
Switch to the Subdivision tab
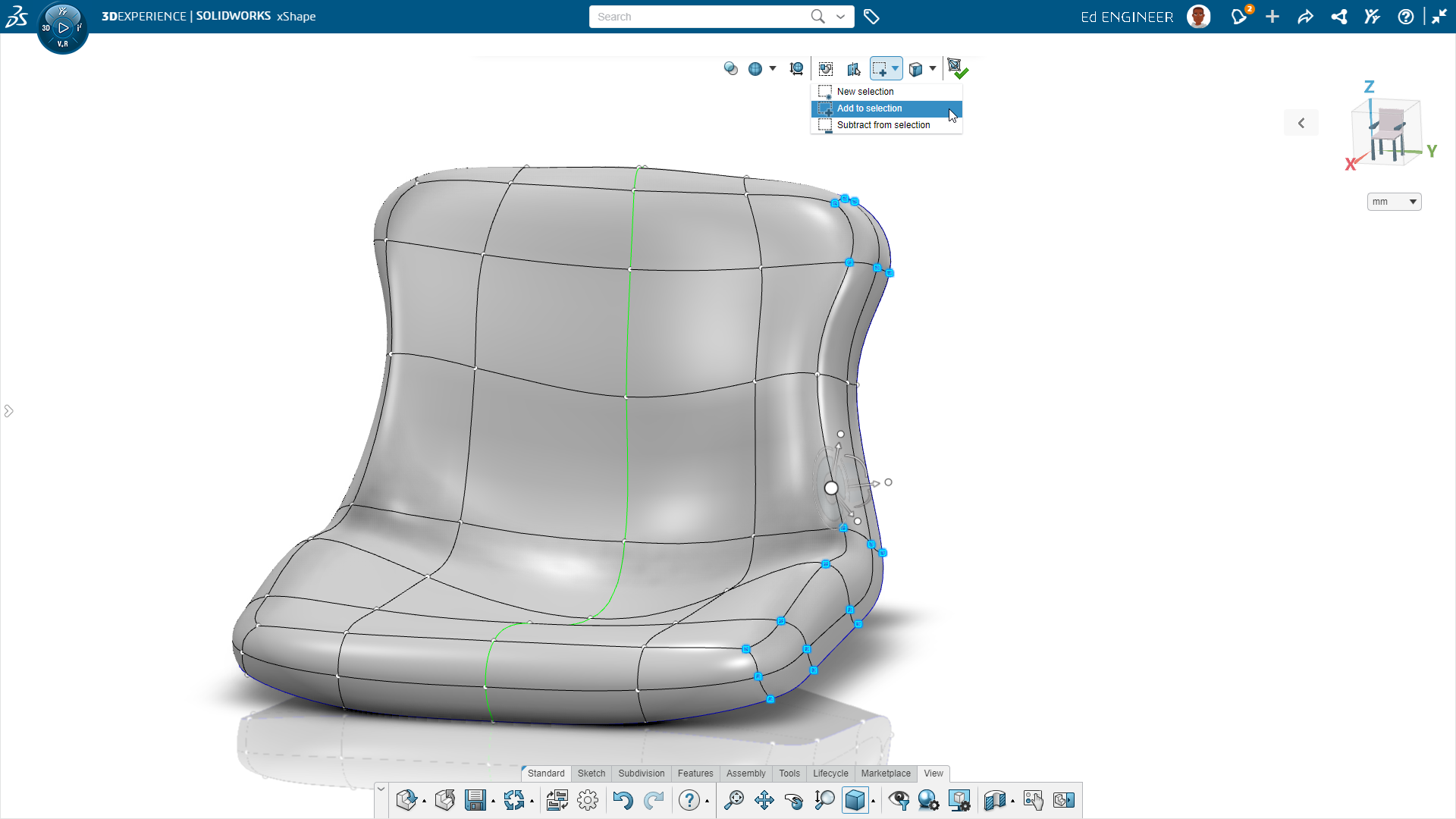click(641, 773)
